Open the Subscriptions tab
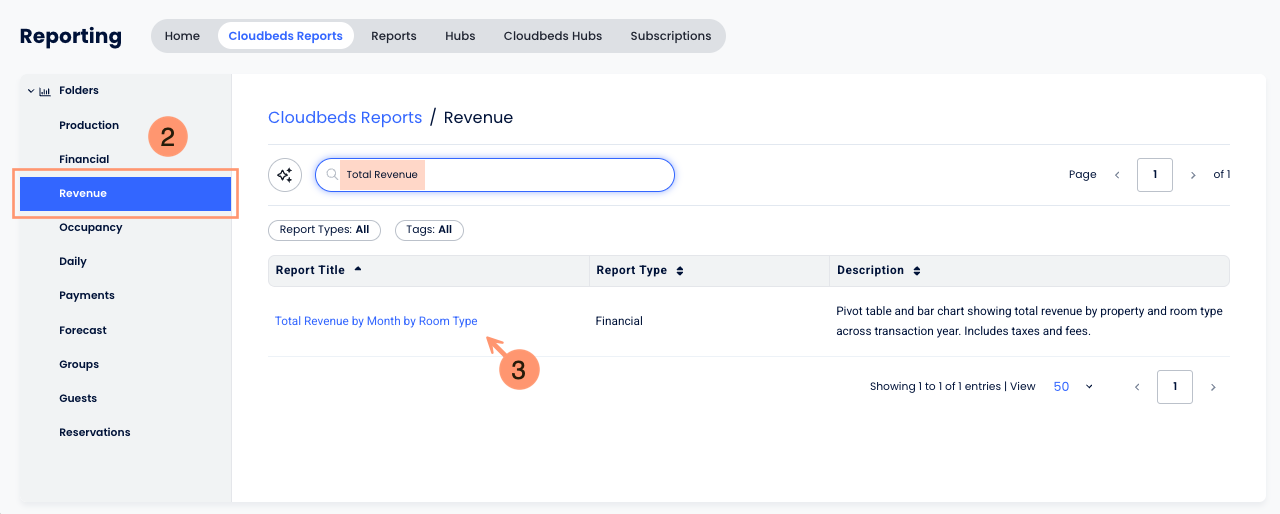Screen dimensions: 1280x514 pyautogui.click(x=671, y=36)
